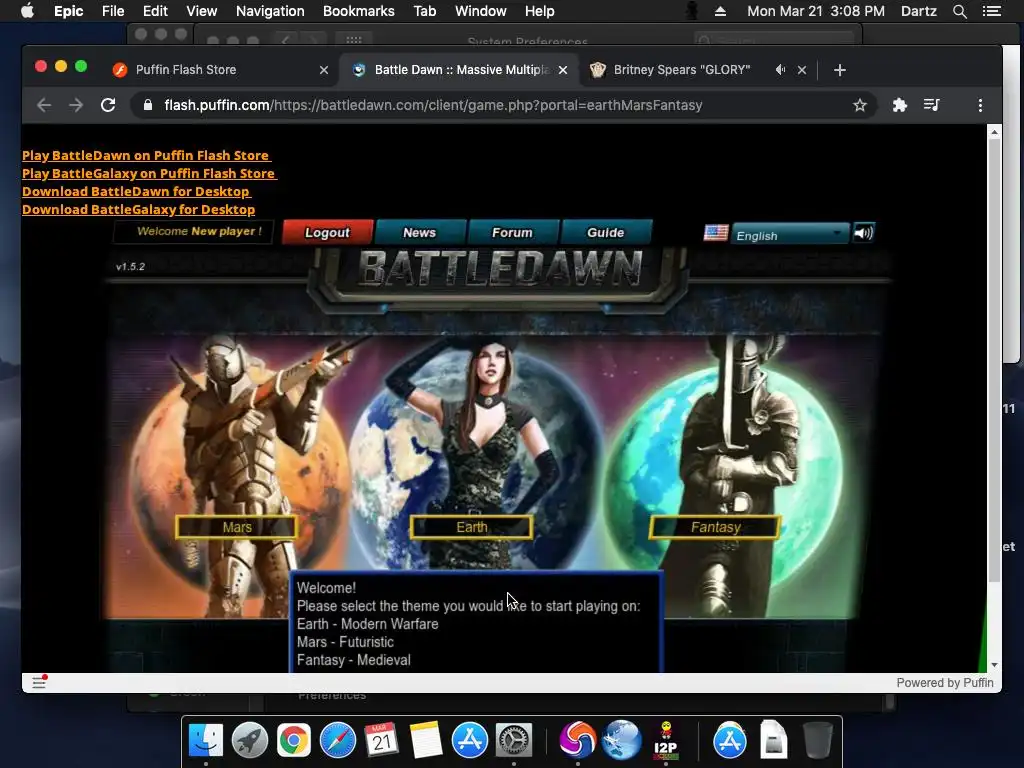The height and width of the screenshot is (768, 1024).
Task: Select the Mars theme
Action: click(236, 527)
